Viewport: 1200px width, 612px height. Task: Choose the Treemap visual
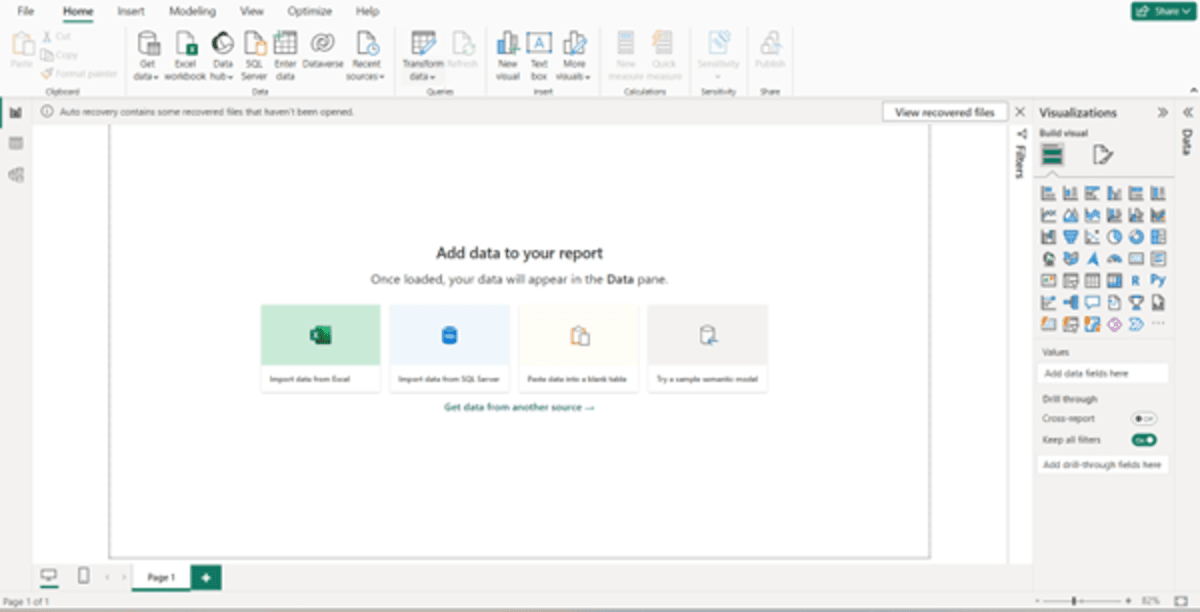(x=1158, y=237)
